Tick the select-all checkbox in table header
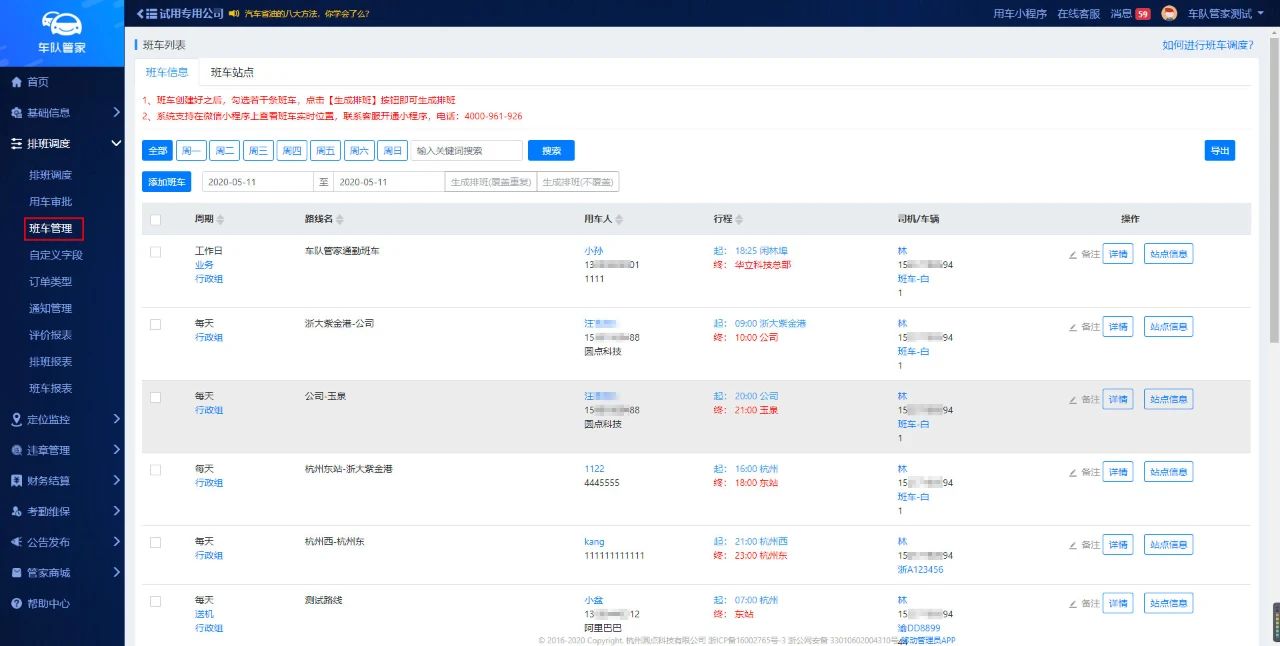Image resolution: width=1280 pixels, height=646 pixels. pyautogui.click(x=155, y=219)
